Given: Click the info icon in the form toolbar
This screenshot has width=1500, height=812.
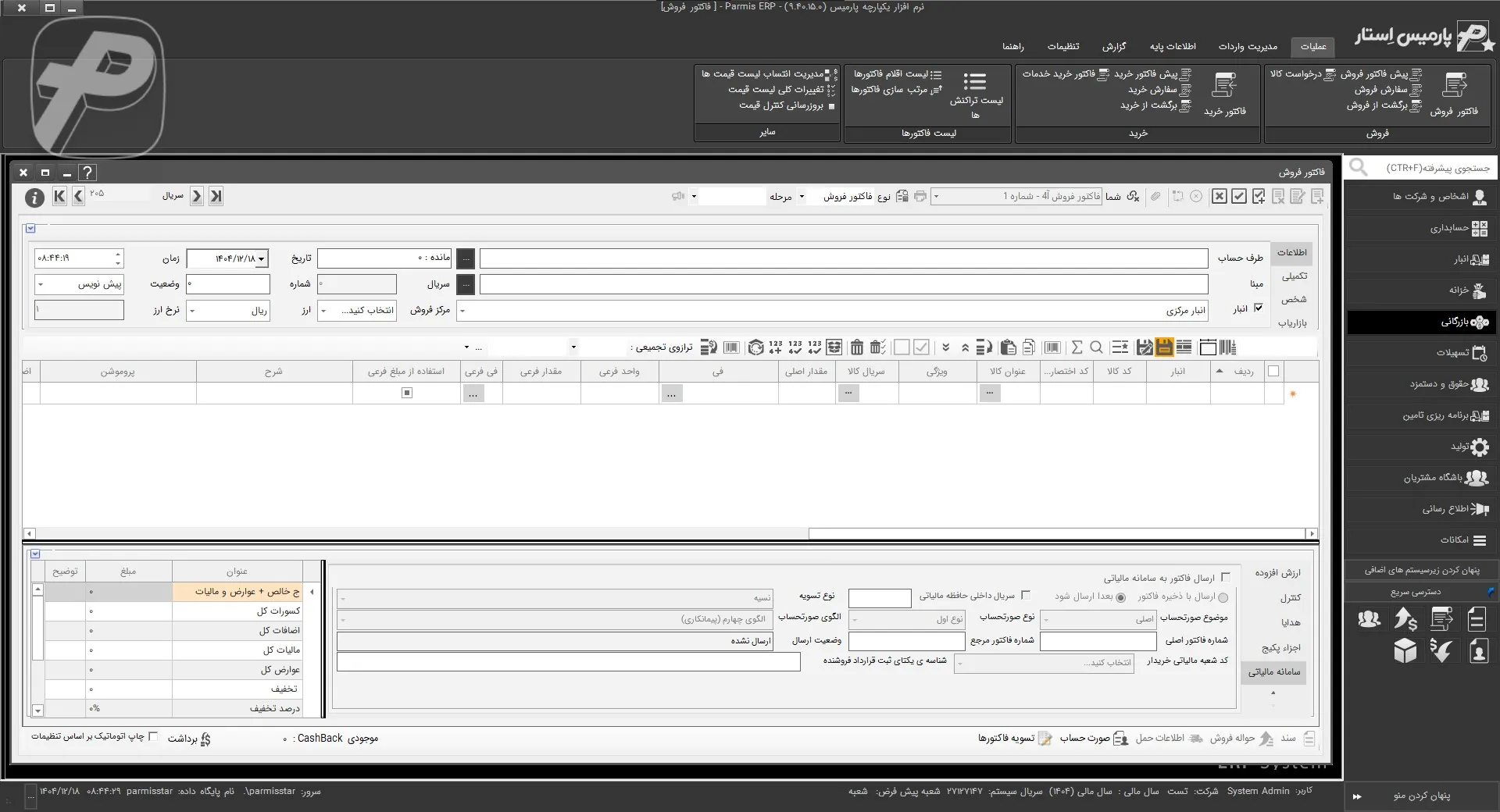Looking at the screenshot, I should click(x=34, y=198).
